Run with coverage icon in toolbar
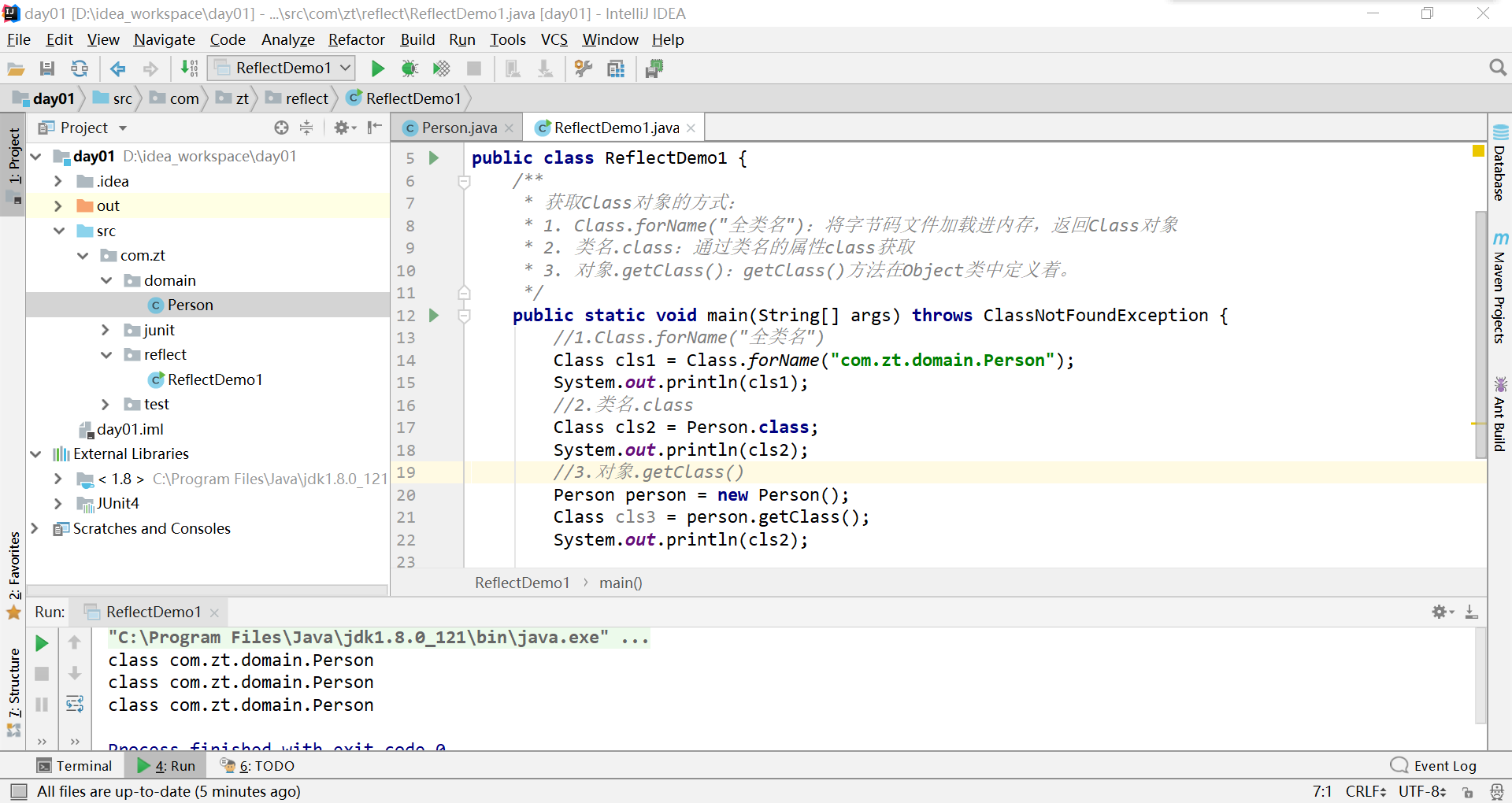This screenshot has width=1512, height=803. pos(442,68)
